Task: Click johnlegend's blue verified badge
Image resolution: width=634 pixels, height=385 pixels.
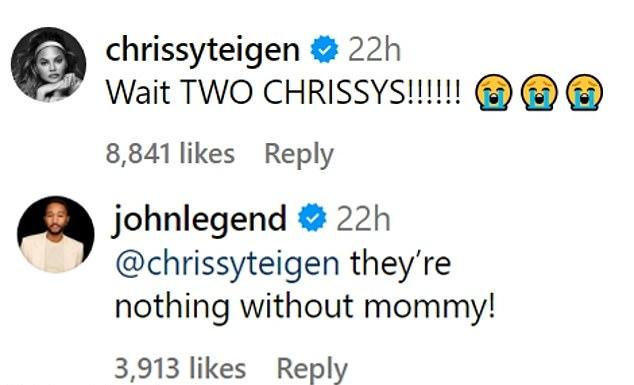Action: [312, 218]
